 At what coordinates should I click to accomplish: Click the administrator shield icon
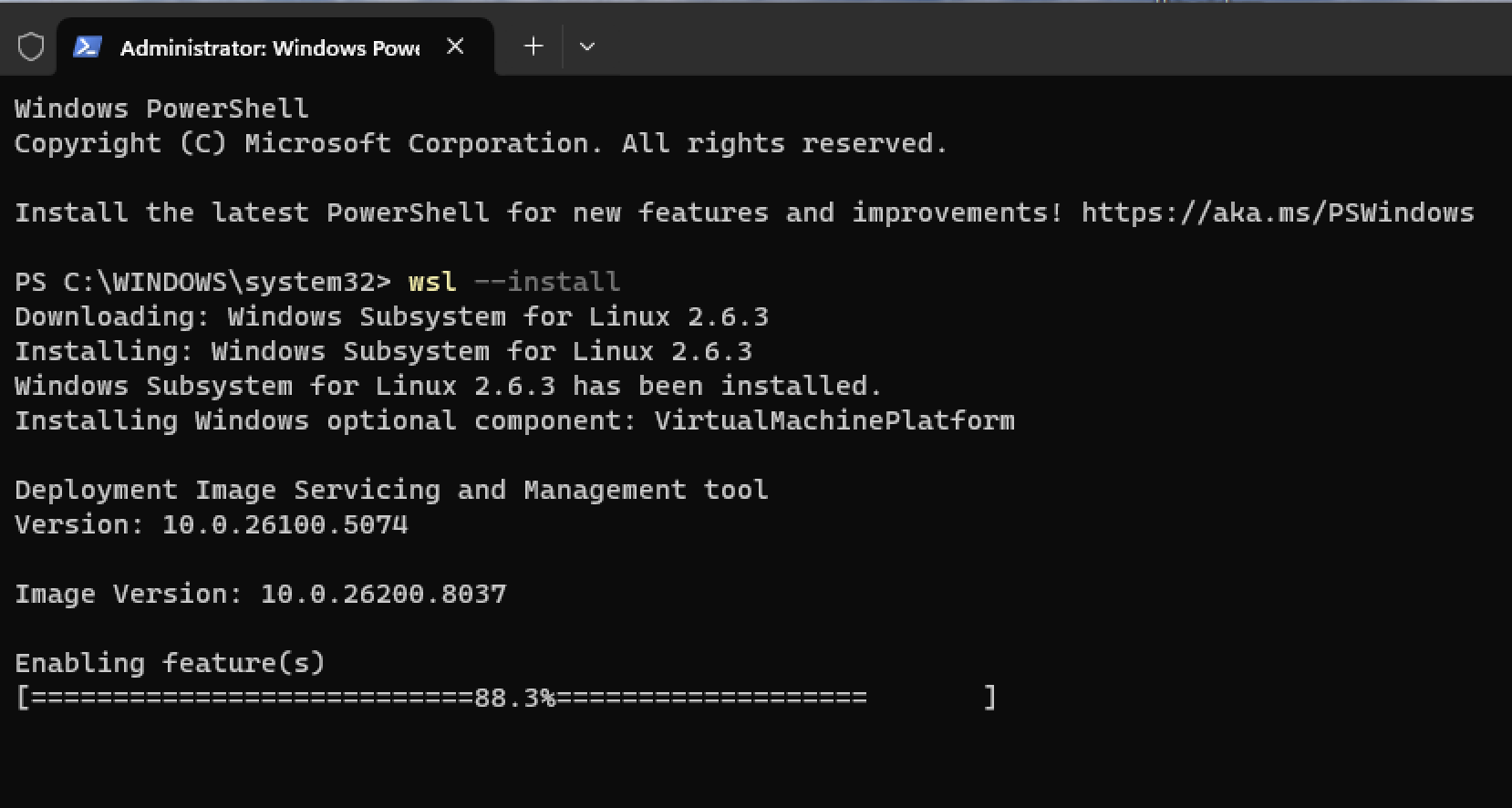(x=31, y=47)
